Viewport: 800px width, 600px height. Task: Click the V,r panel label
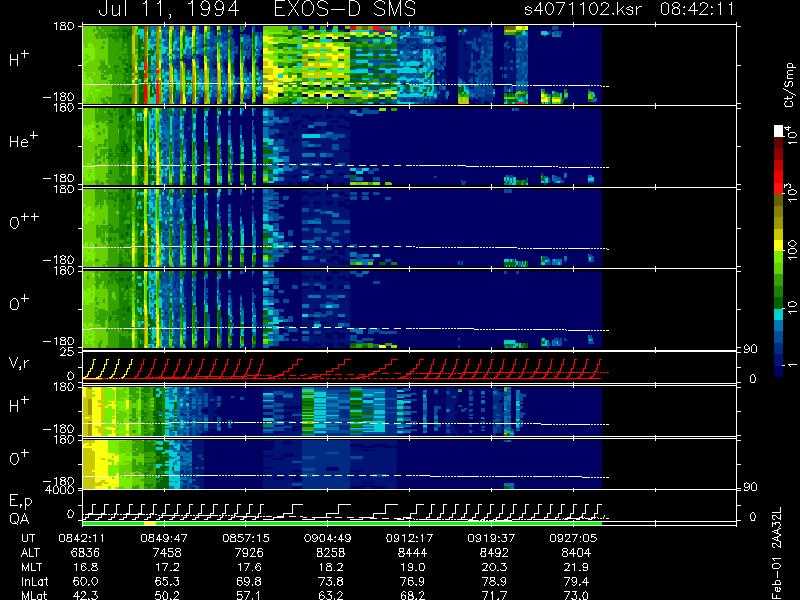tap(19, 363)
